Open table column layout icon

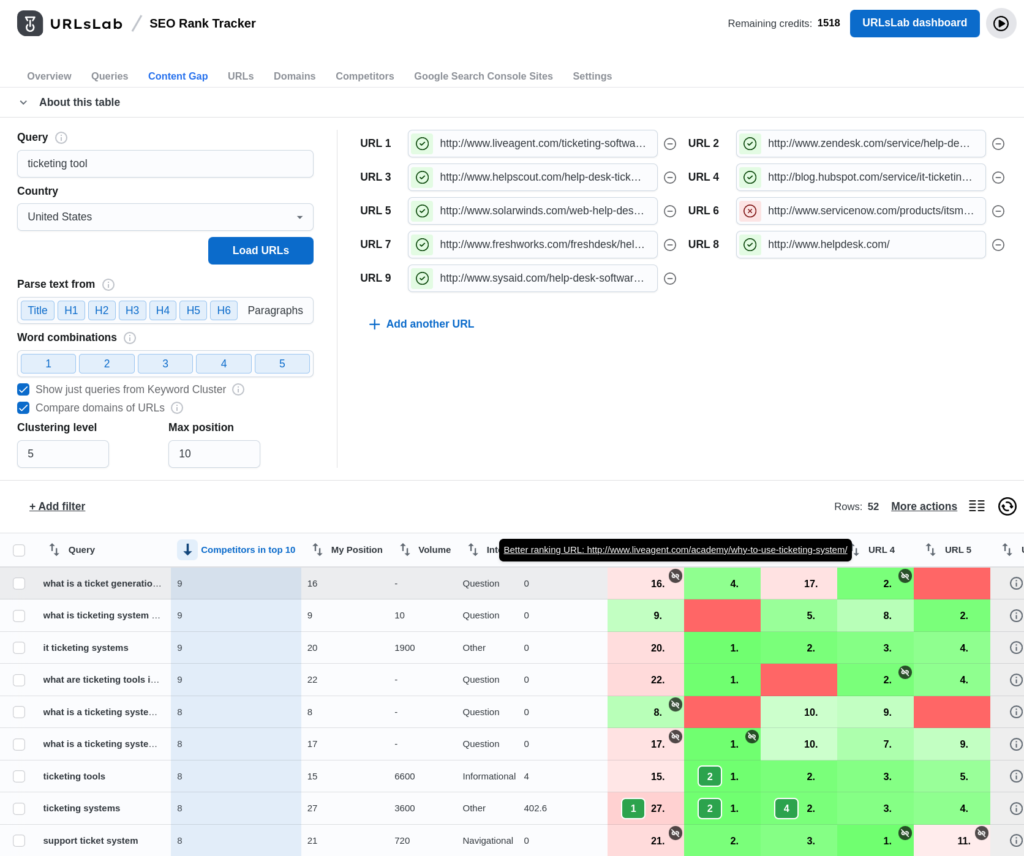point(976,506)
